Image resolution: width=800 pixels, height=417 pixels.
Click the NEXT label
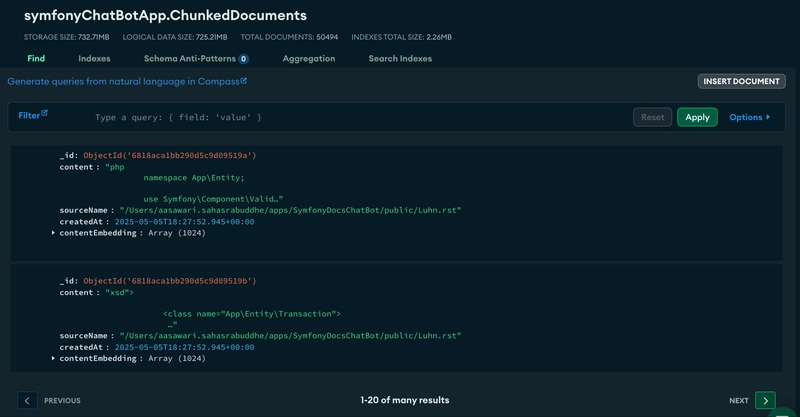[739, 401]
